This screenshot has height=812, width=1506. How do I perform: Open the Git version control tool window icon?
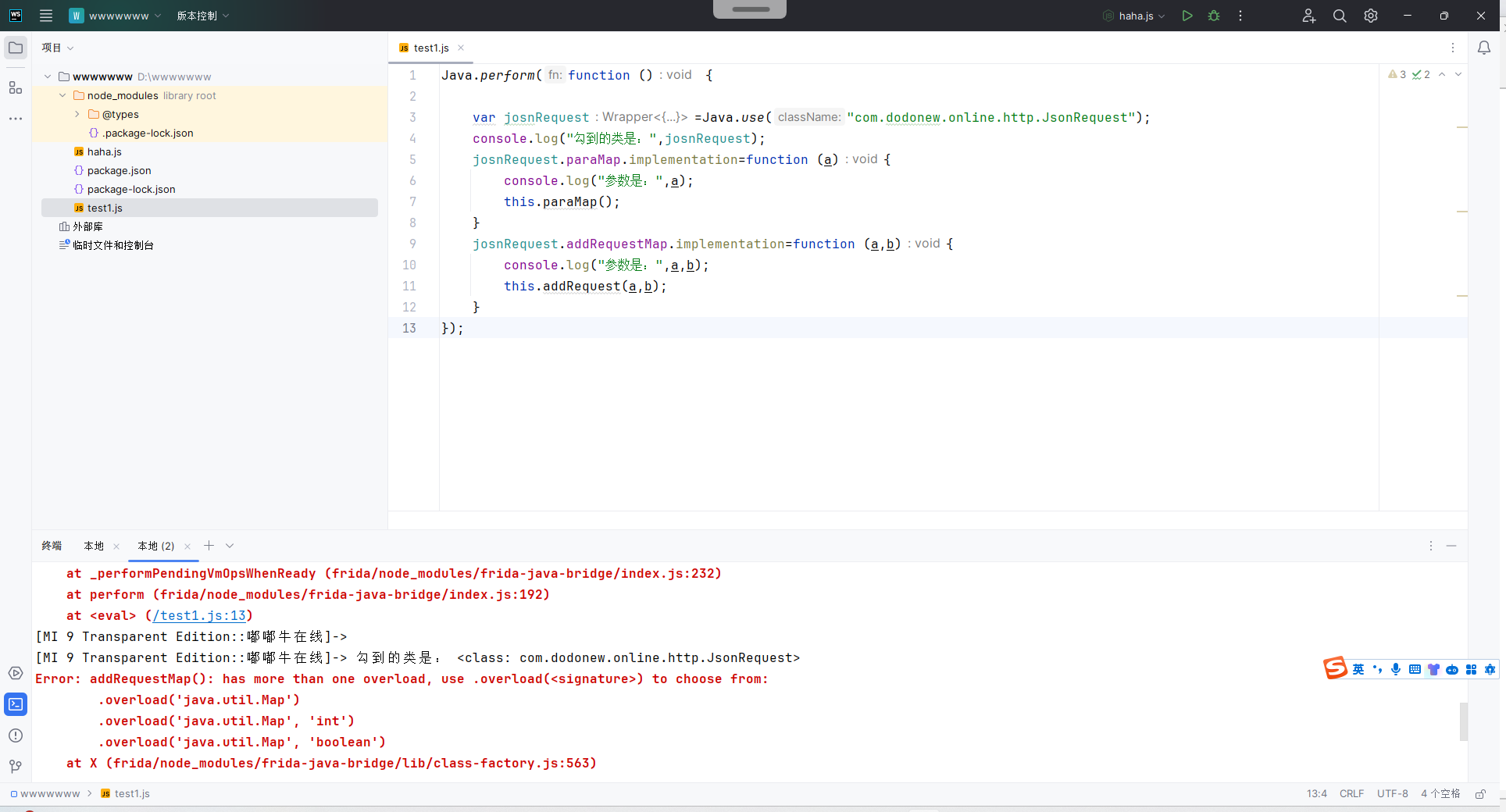[x=16, y=767]
